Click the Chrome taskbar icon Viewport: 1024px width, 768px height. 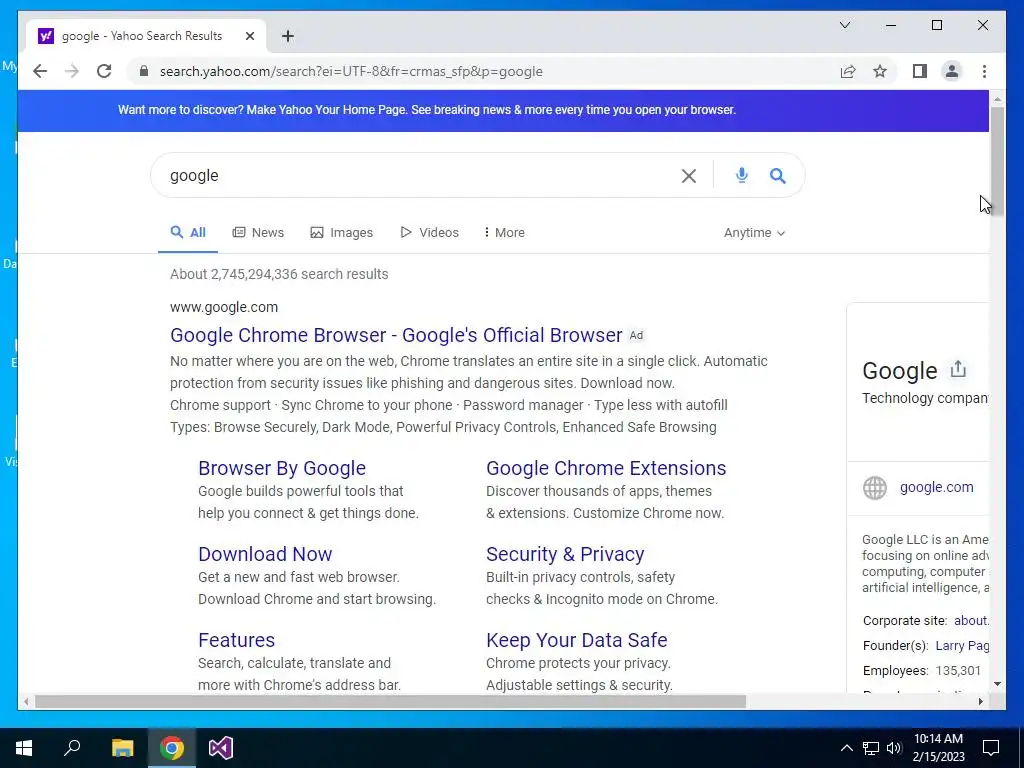click(x=172, y=748)
